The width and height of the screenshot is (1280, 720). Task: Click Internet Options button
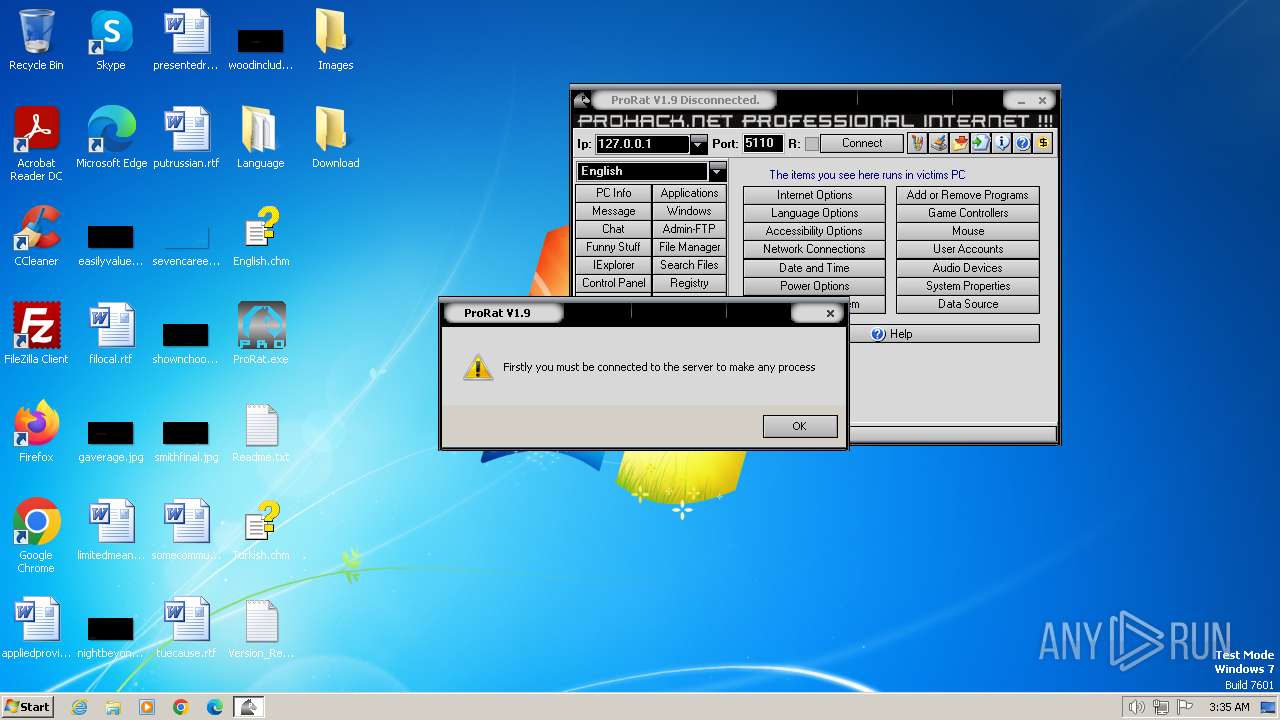click(x=814, y=195)
